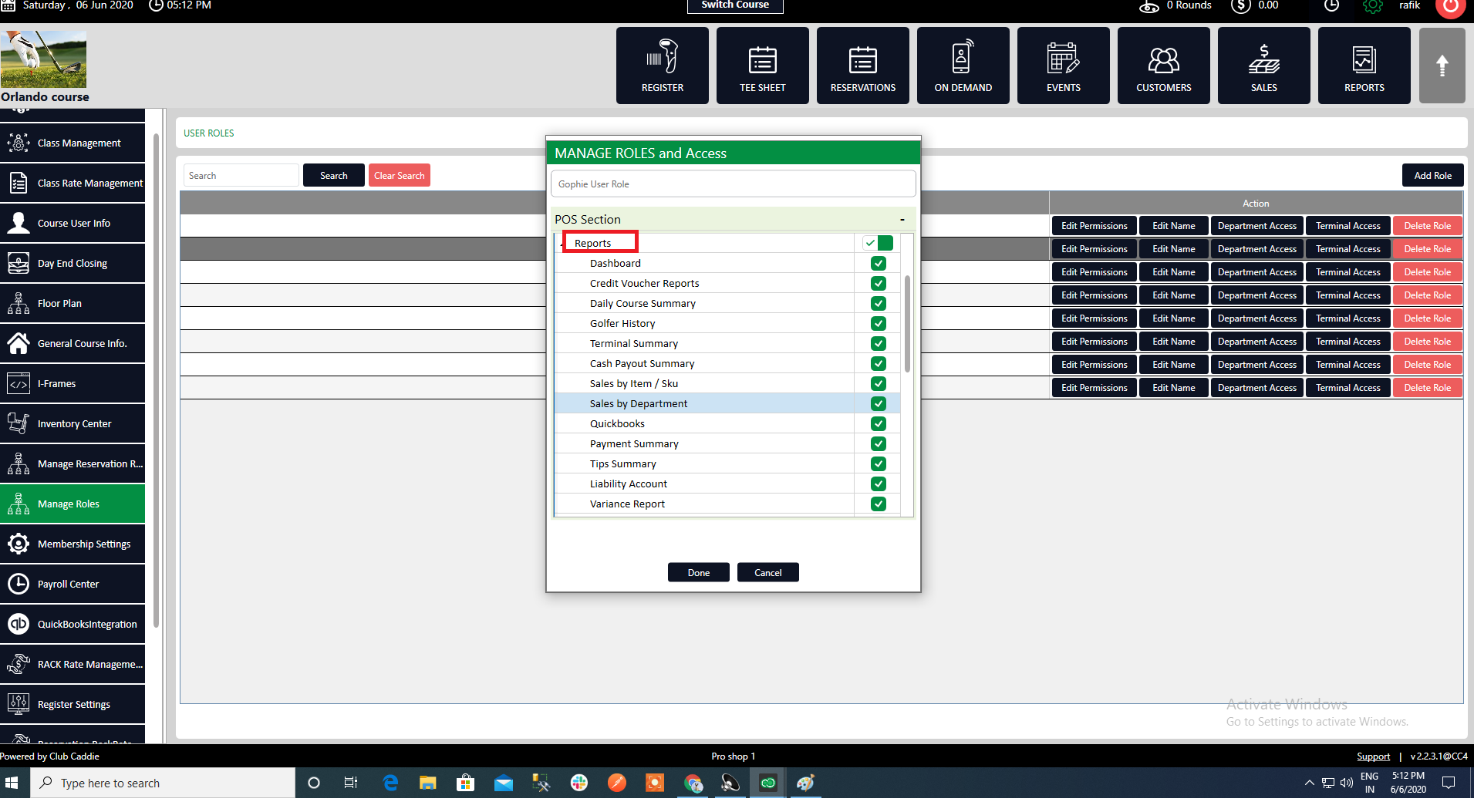Toggle the Reports parent checkbox
Image resolution: width=1474 pixels, height=812 pixels.
[x=878, y=243]
